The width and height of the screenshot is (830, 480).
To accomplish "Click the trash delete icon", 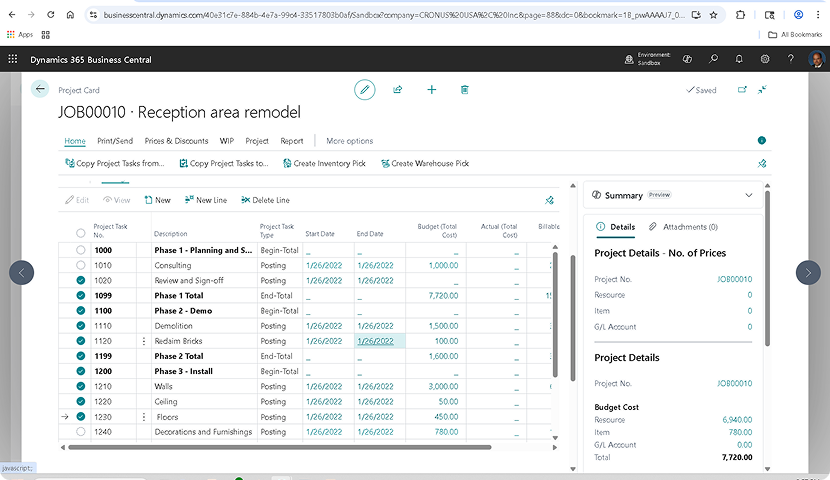I will [465, 90].
